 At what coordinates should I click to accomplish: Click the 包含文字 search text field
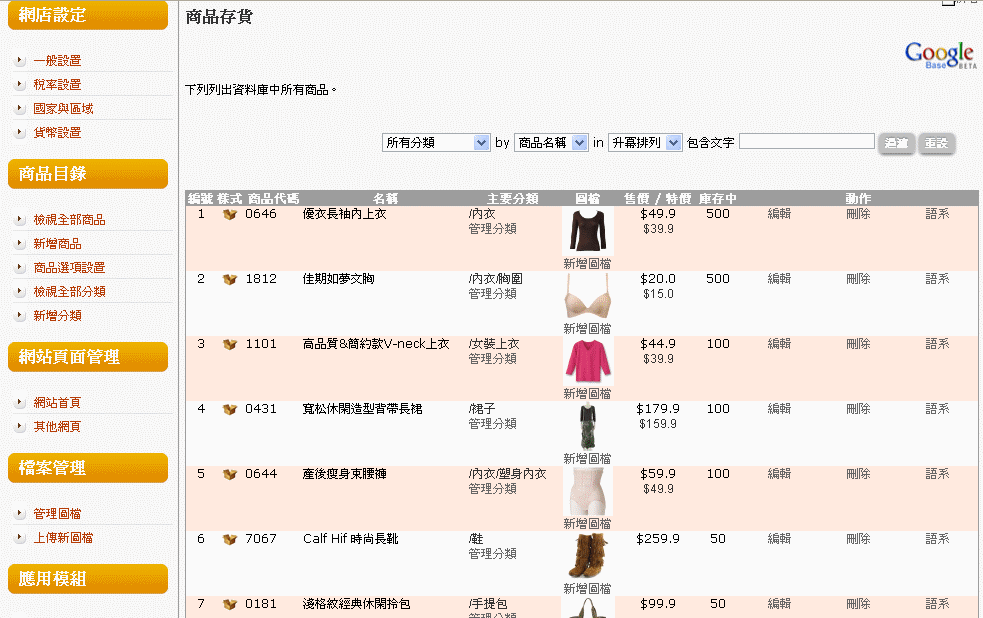click(806, 142)
